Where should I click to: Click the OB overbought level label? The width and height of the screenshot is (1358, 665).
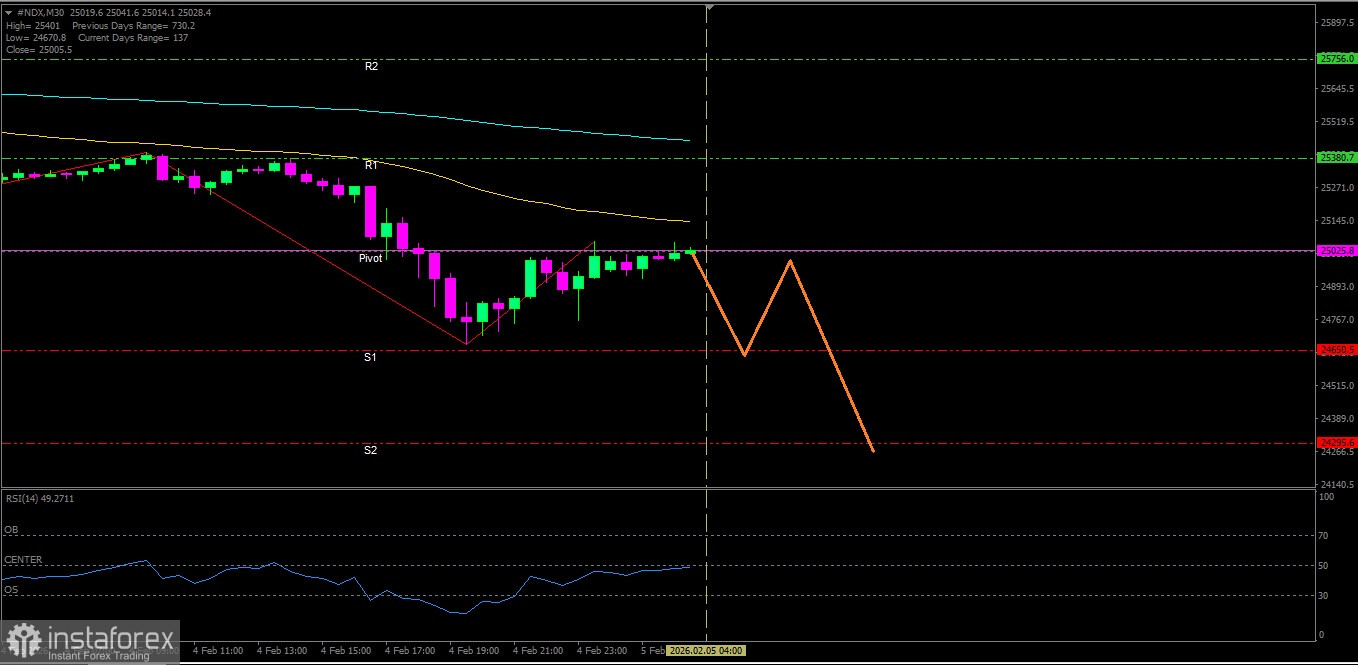pos(11,530)
